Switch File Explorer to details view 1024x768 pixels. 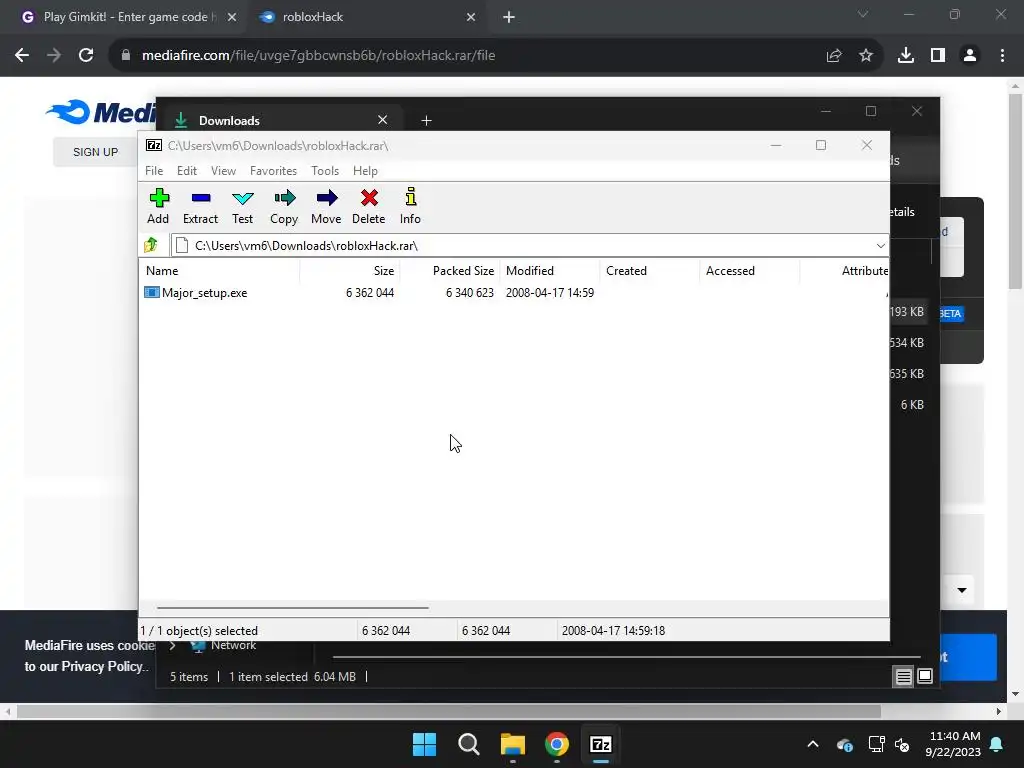pyautogui.click(x=903, y=677)
